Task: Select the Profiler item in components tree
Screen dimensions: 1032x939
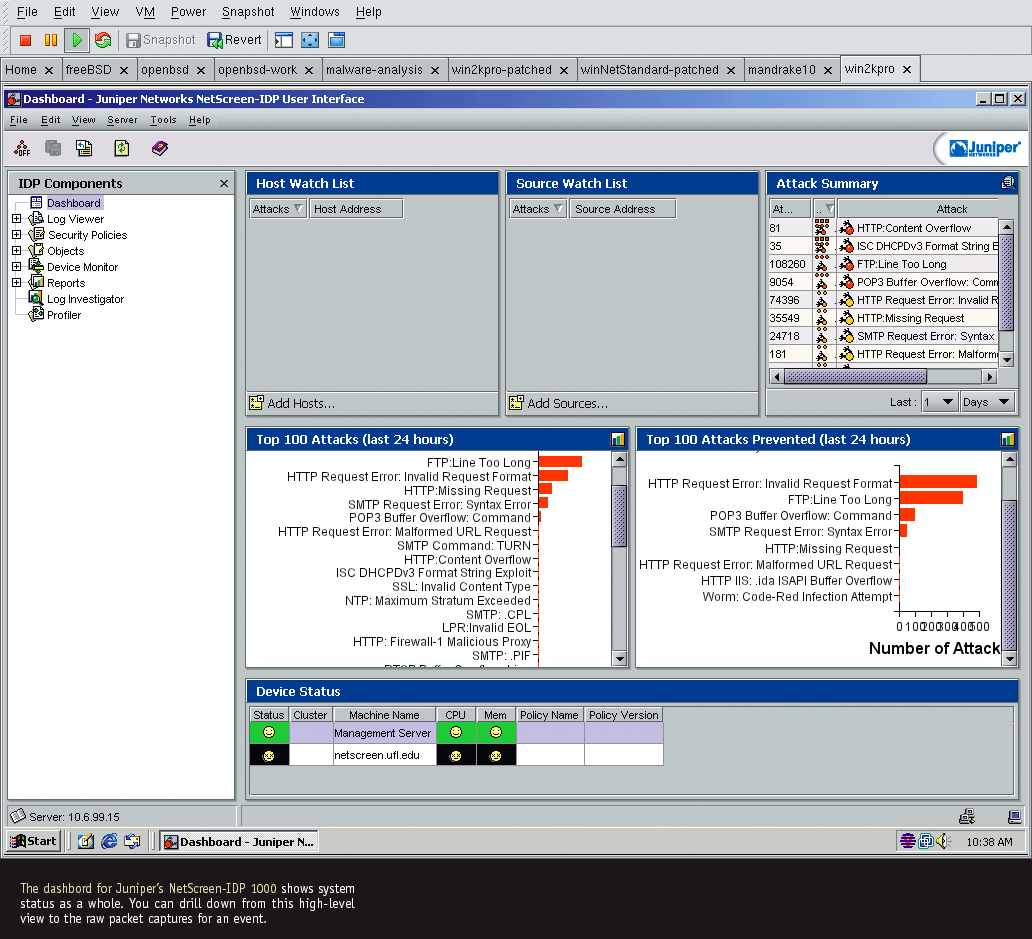Action: (x=64, y=315)
